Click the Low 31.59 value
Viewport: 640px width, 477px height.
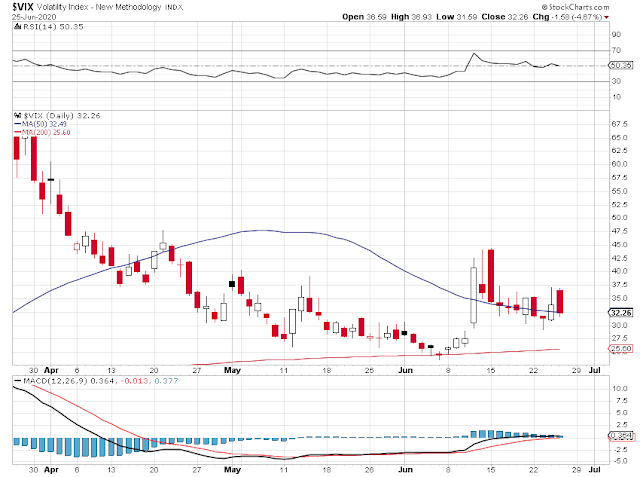456,17
